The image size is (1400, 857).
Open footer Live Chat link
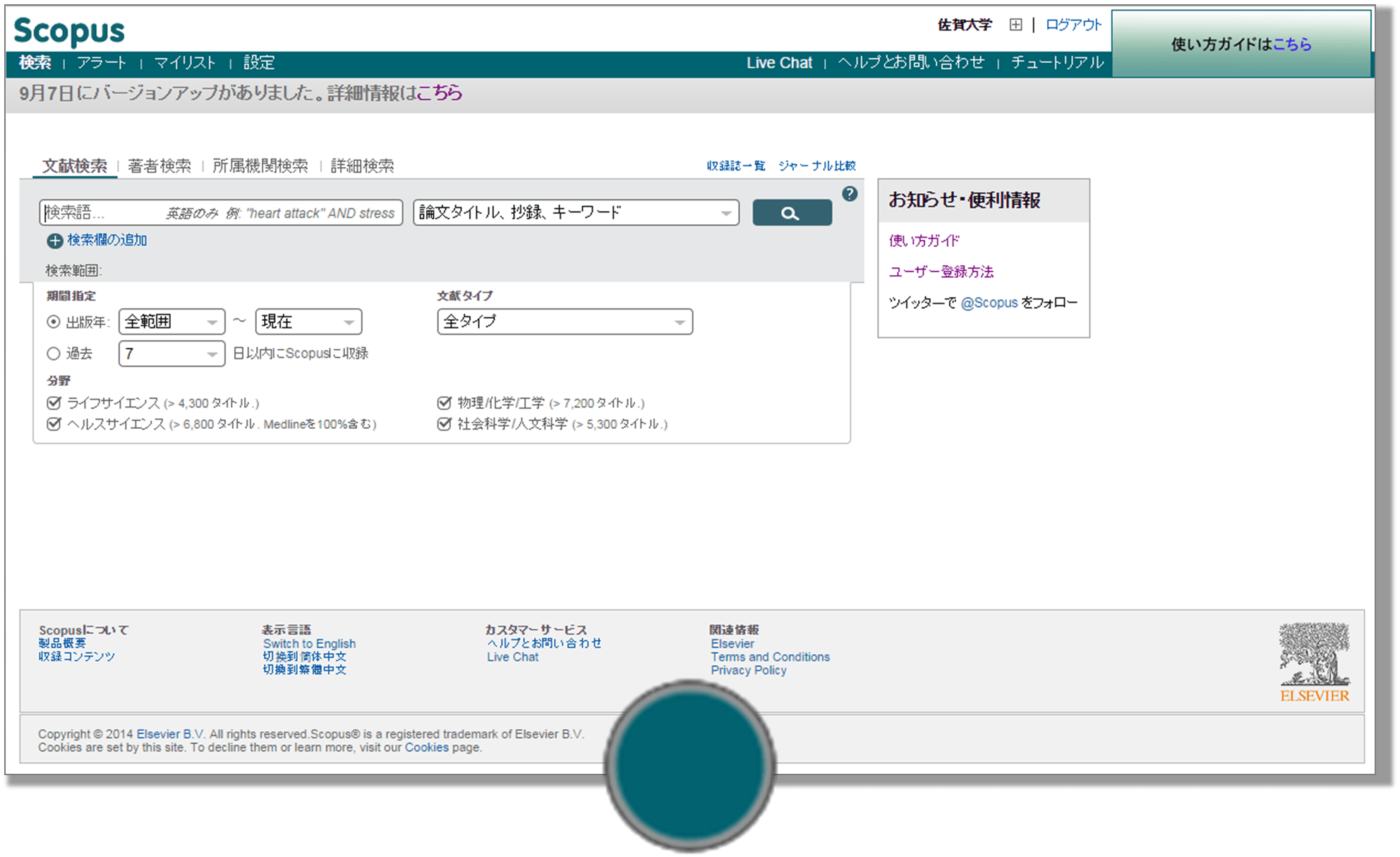[x=512, y=657]
